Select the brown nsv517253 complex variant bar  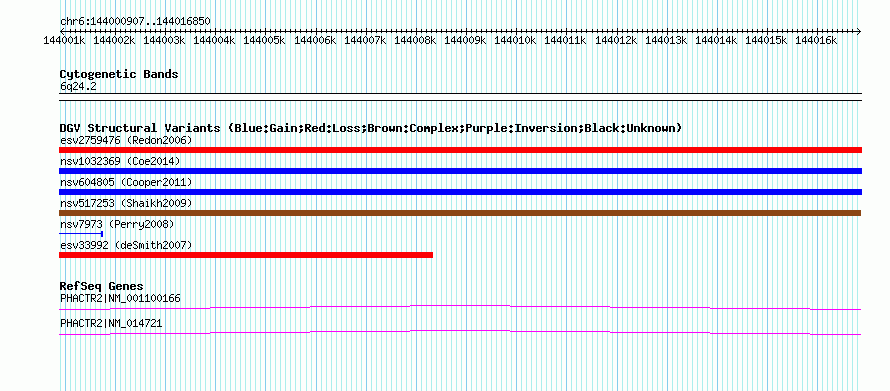click(460, 213)
